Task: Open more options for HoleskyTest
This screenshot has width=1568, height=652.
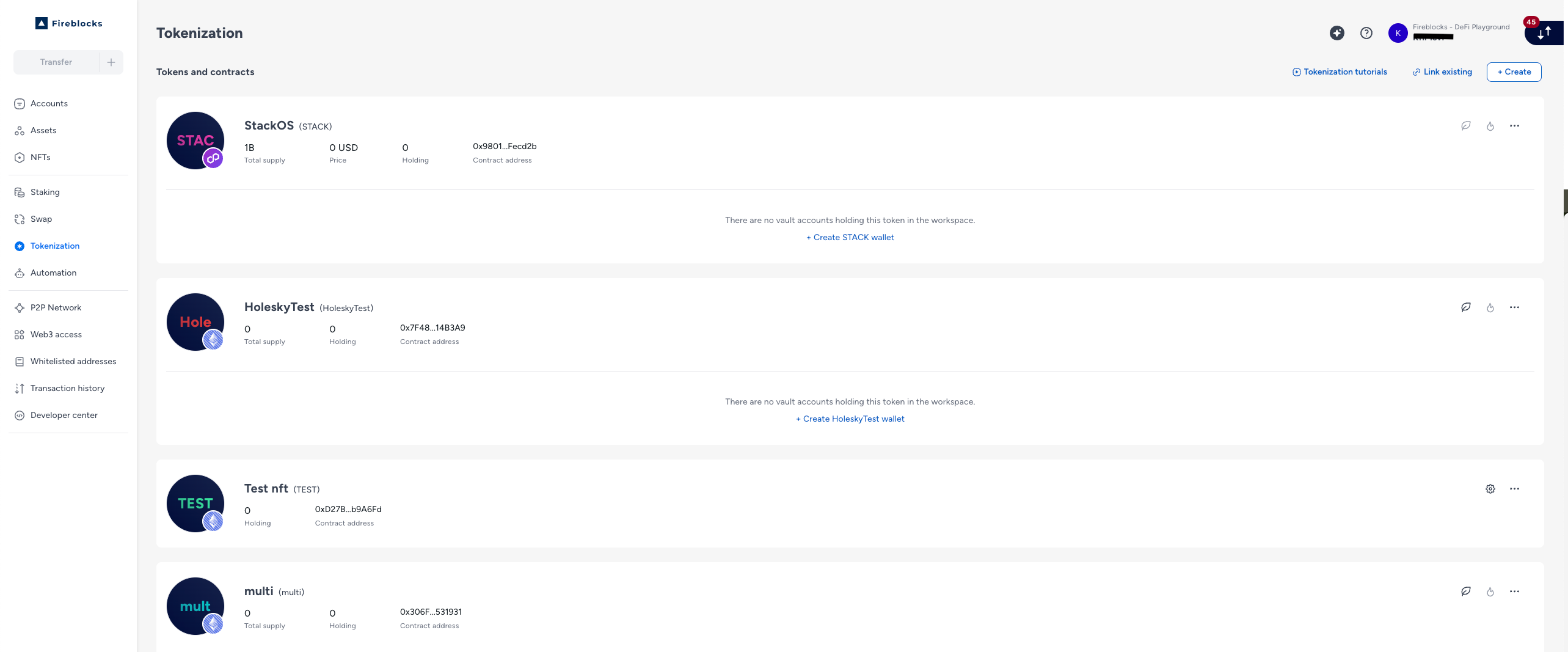Action: (x=1514, y=307)
